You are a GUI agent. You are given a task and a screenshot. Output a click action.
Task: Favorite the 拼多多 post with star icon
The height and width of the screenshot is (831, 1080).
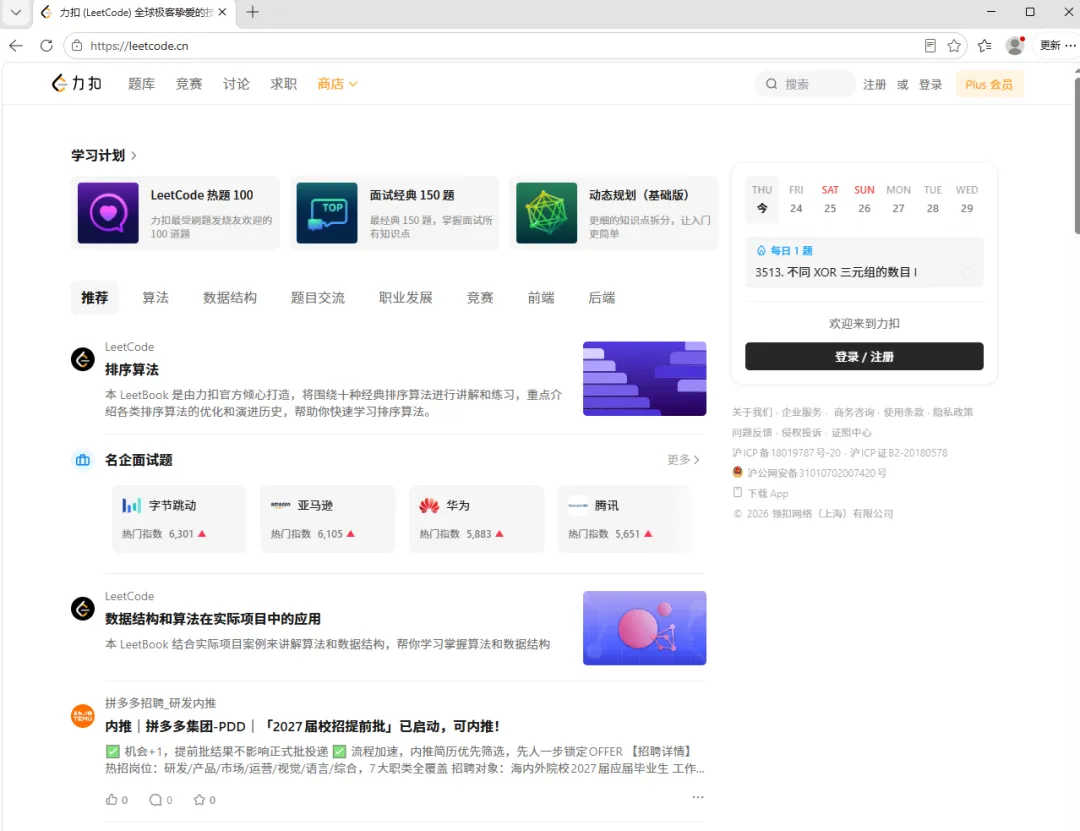(x=200, y=799)
